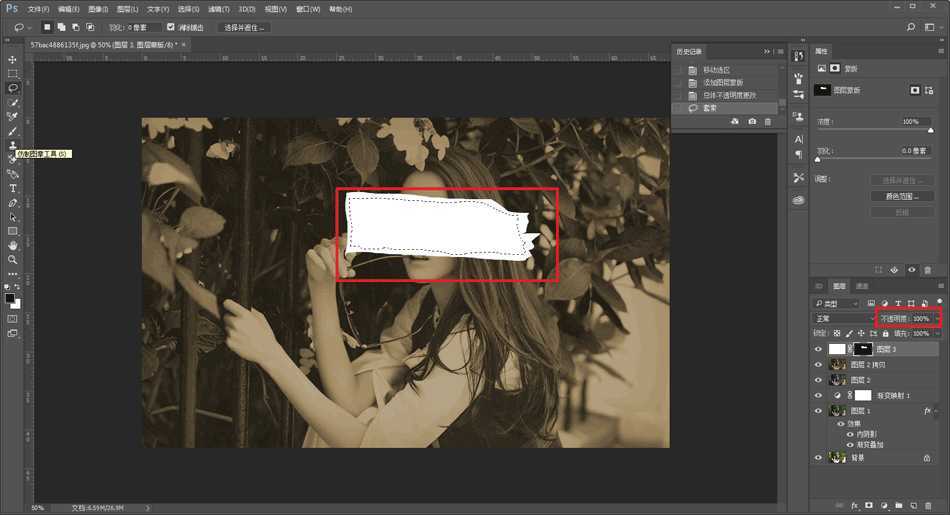Image resolution: width=950 pixels, height=515 pixels.
Task: Toggle the anti-alias checkbox in options bar
Action: pyautogui.click(x=170, y=27)
